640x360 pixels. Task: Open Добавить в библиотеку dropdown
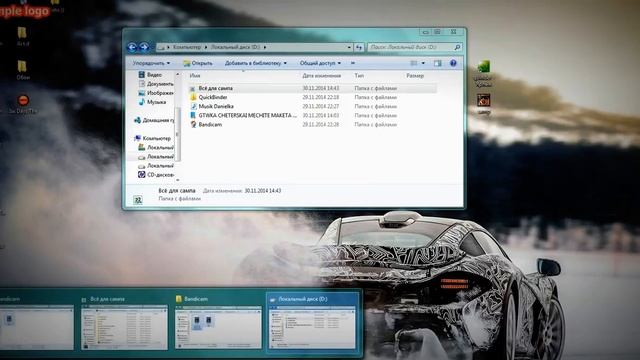[x=256, y=63]
